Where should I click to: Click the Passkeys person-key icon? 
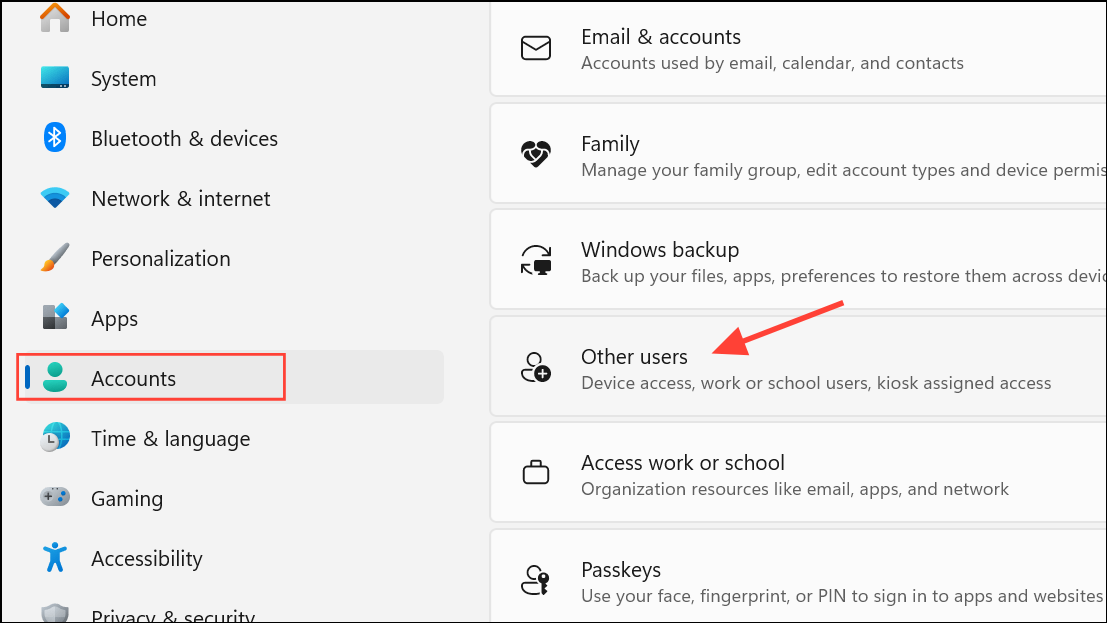pyautogui.click(x=535, y=580)
